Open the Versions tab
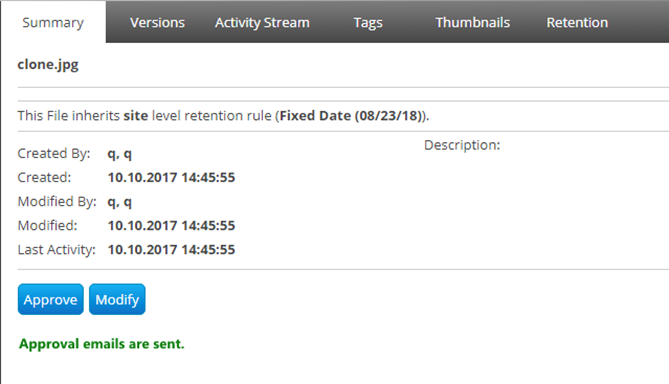The height and width of the screenshot is (384, 669). (x=157, y=22)
